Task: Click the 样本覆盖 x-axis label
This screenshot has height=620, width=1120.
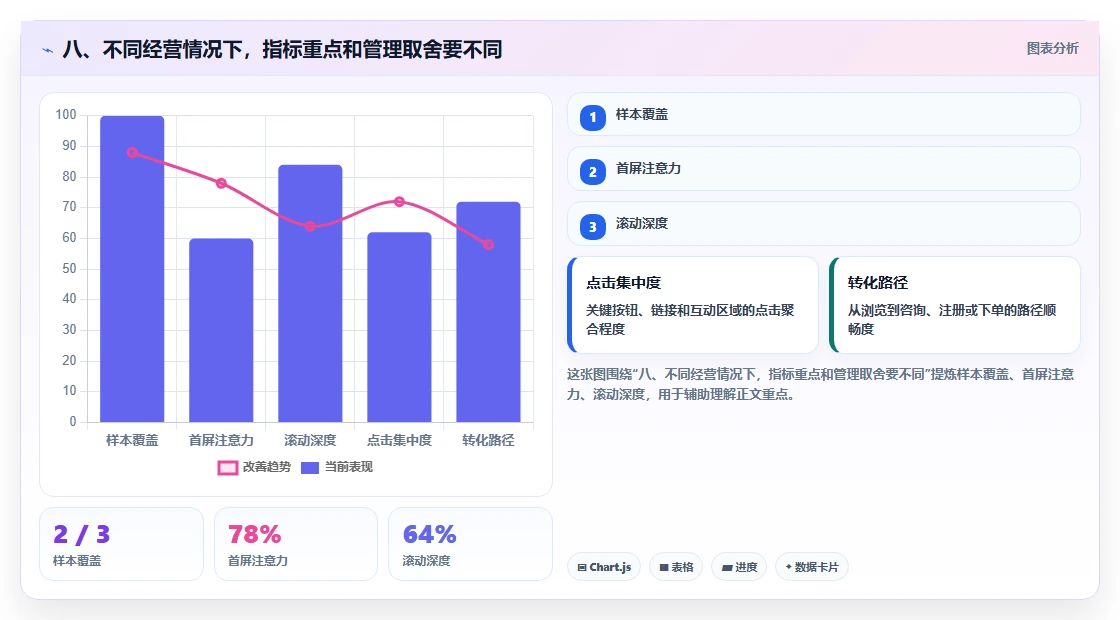Action: pos(132,441)
